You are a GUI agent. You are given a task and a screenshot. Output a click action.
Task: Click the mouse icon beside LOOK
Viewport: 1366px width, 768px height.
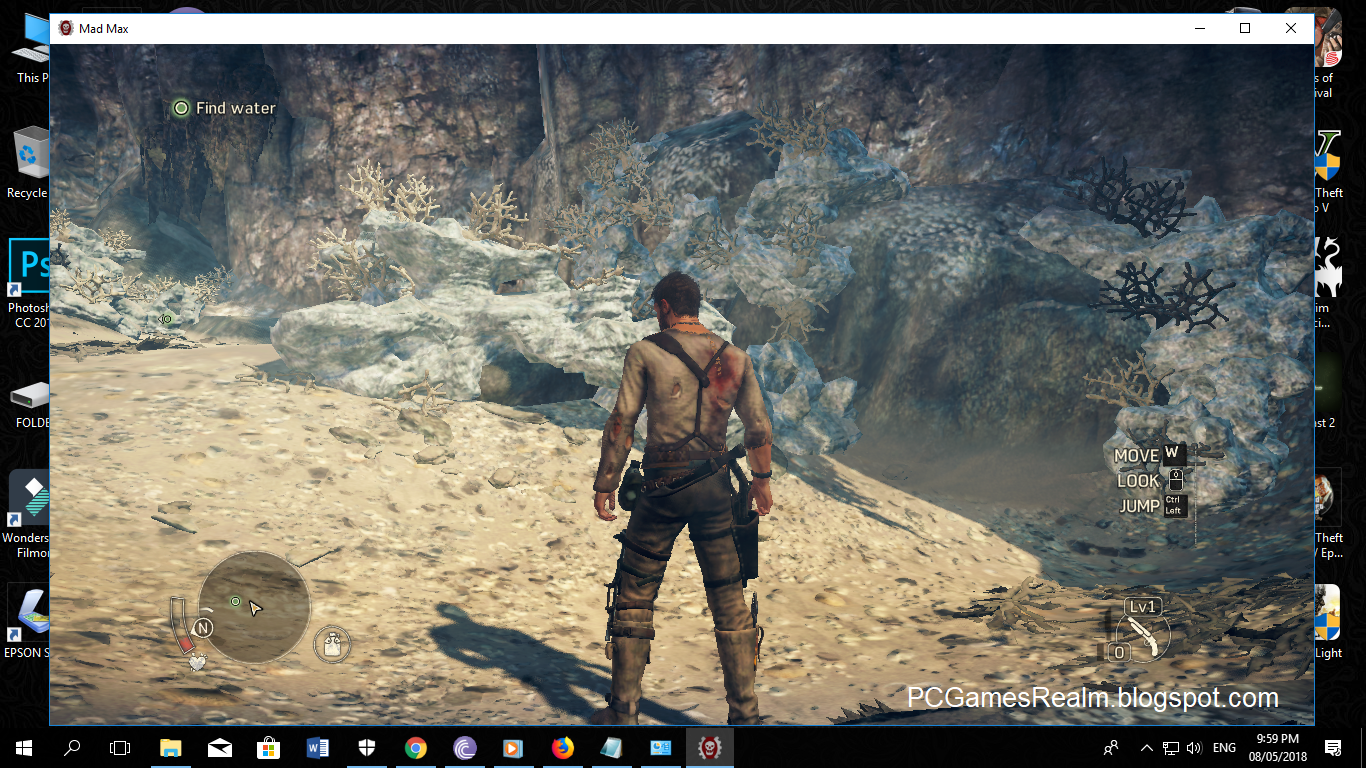pyautogui.click(x=1176, y=480)
